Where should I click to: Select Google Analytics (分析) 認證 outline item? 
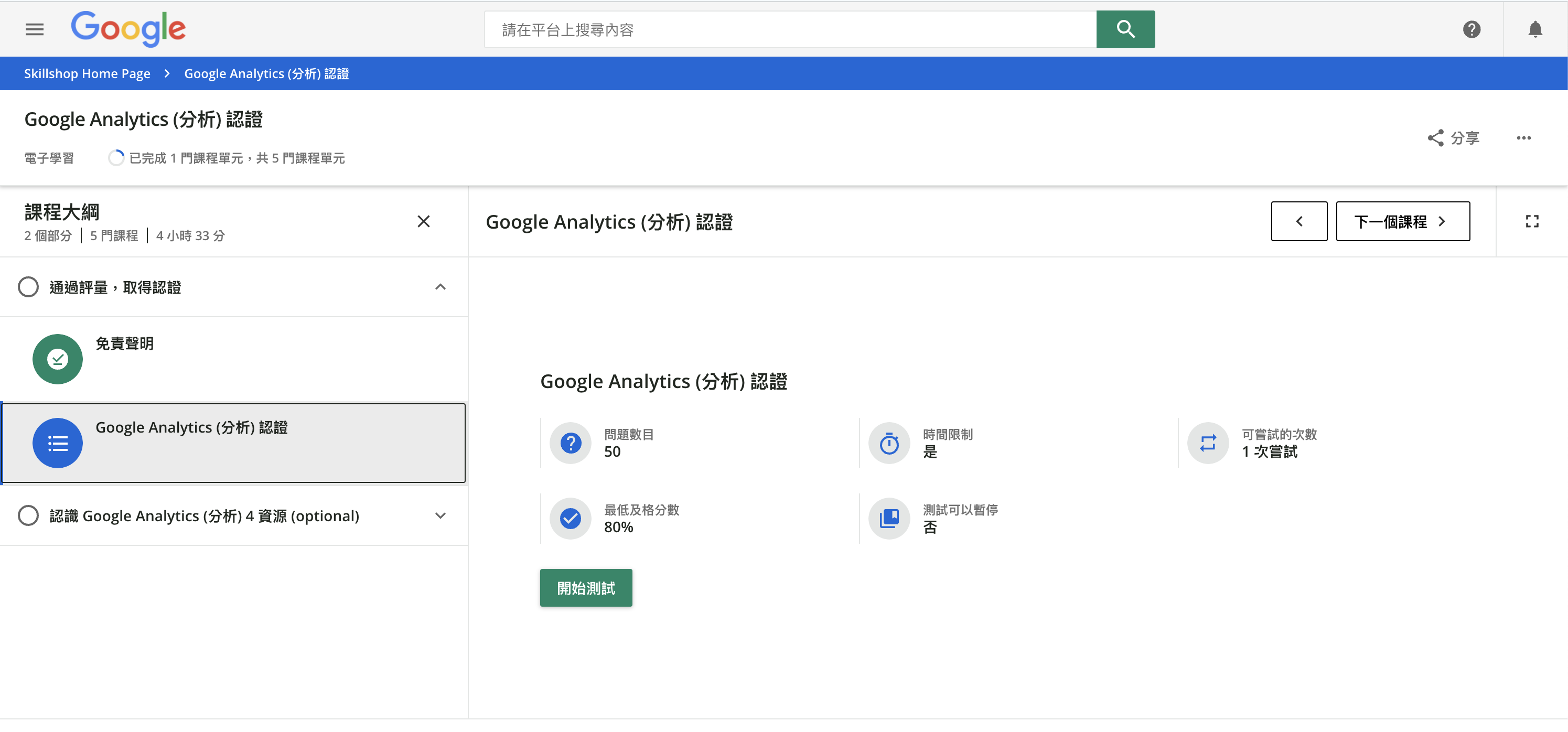191,428
